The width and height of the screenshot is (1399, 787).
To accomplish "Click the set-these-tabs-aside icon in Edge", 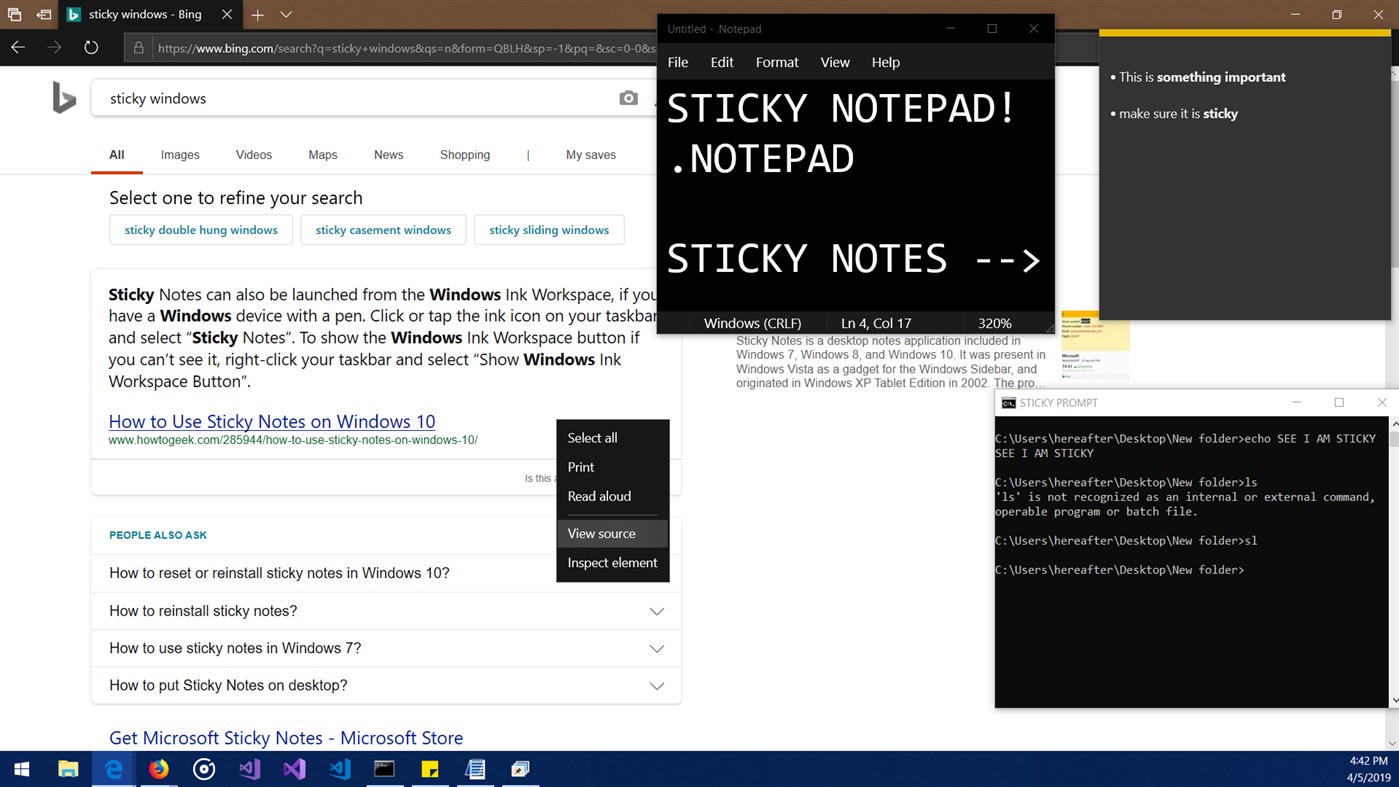I will 43,14.
